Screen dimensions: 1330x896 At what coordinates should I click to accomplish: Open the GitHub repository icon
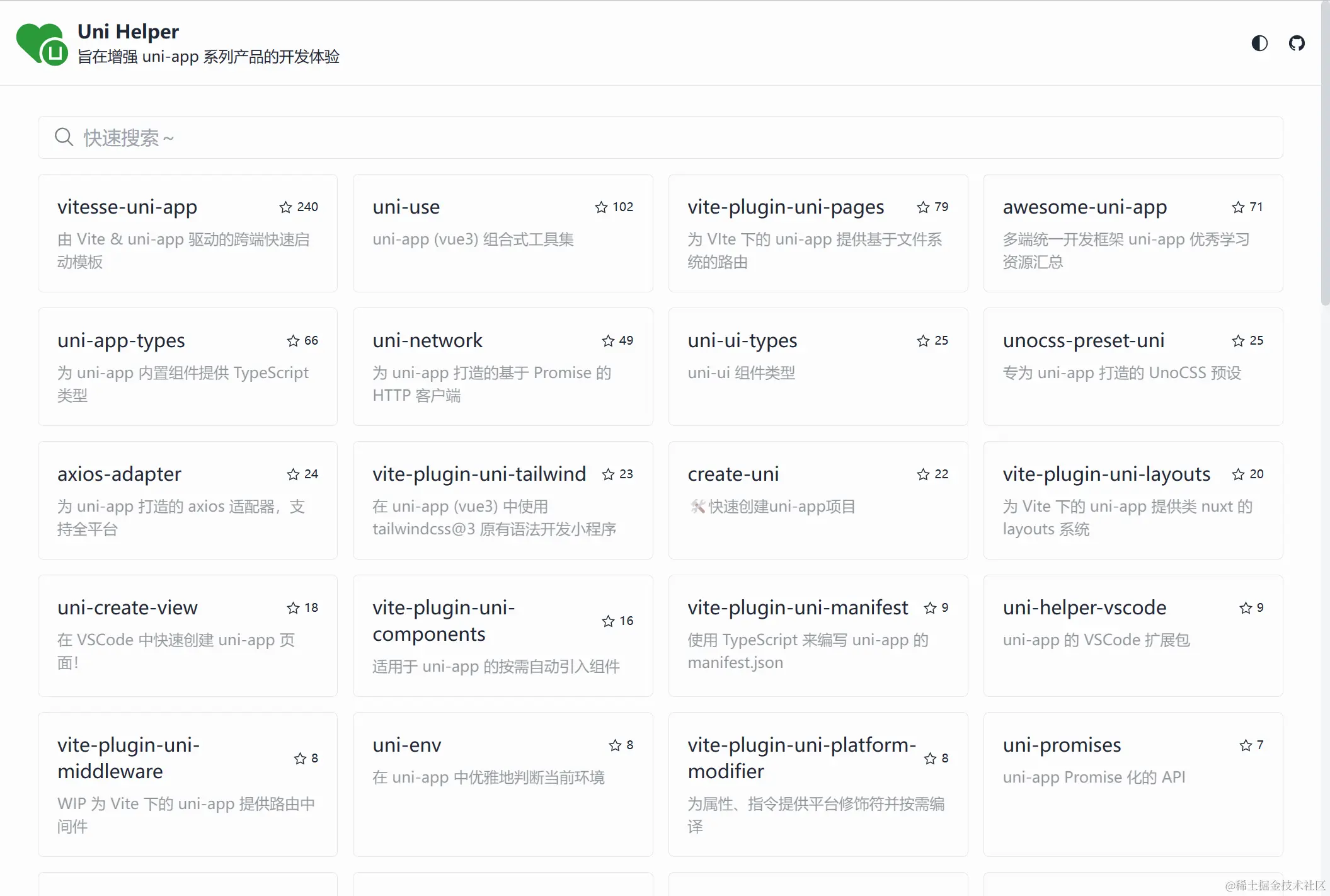tap(1296, 43)
